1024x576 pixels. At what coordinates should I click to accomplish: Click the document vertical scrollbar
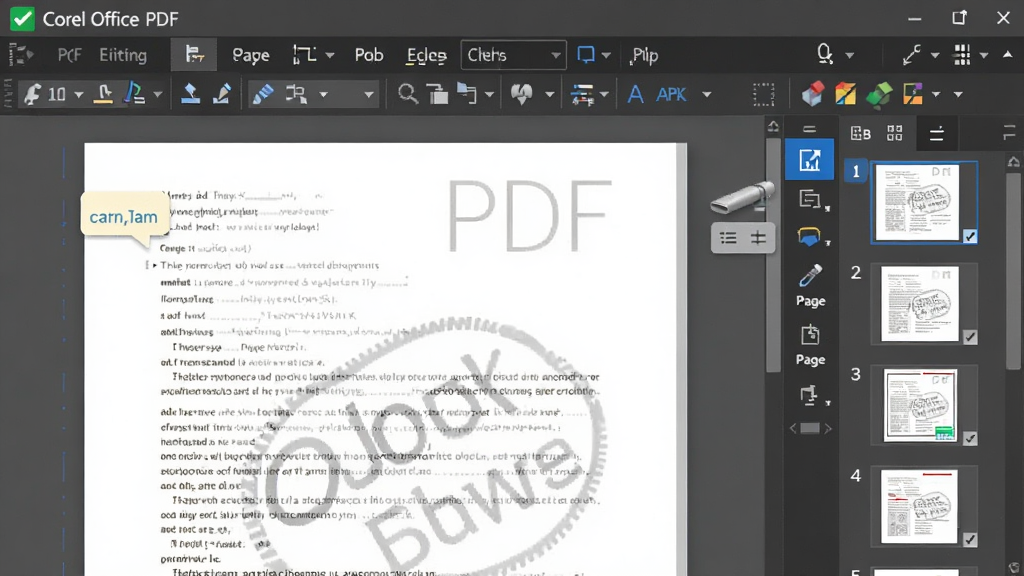pyautogui.click(x=773, y=255)
